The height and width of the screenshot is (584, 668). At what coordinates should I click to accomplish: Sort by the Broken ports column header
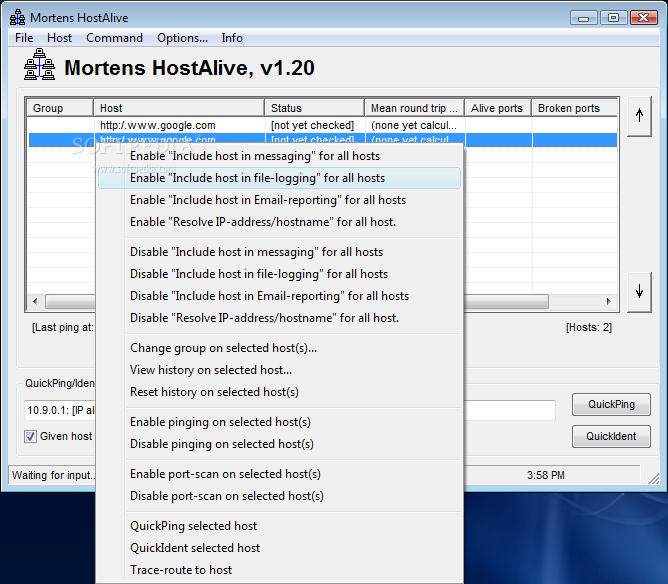574,108
